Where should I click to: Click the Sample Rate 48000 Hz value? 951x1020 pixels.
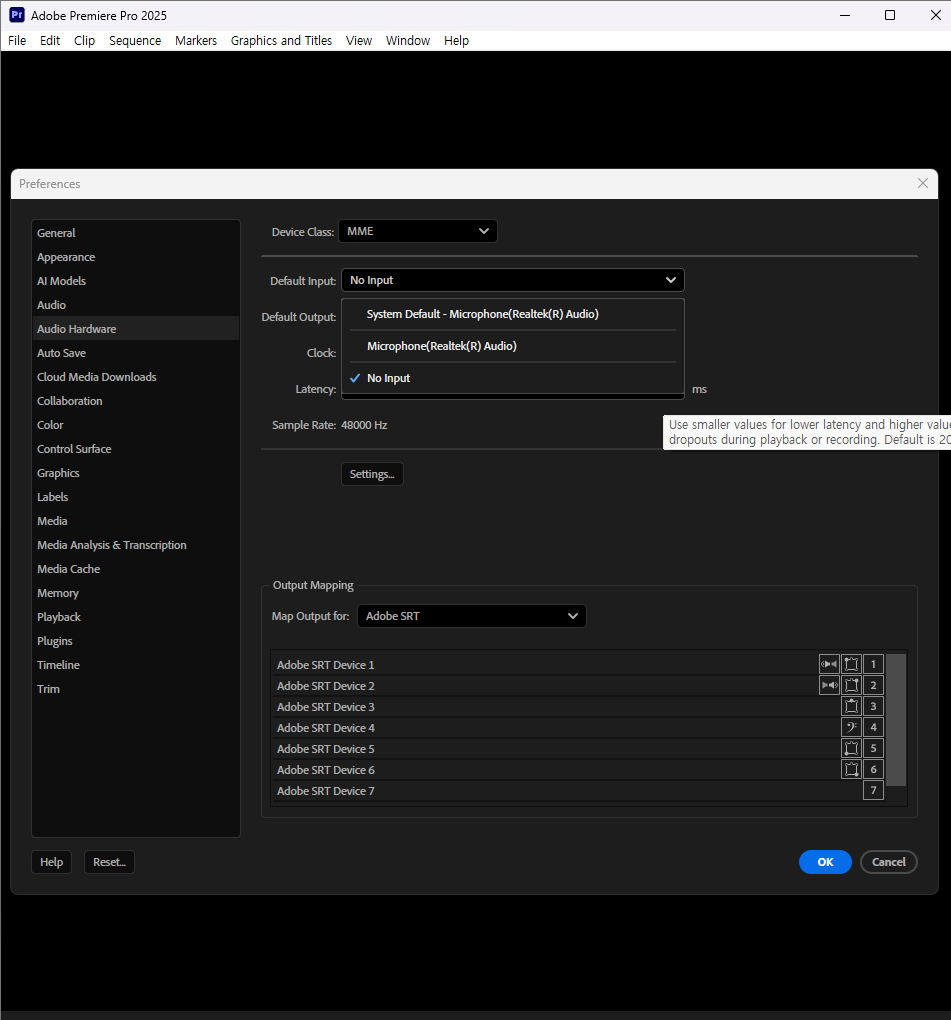pyautogui.click(x=364, y=425)
